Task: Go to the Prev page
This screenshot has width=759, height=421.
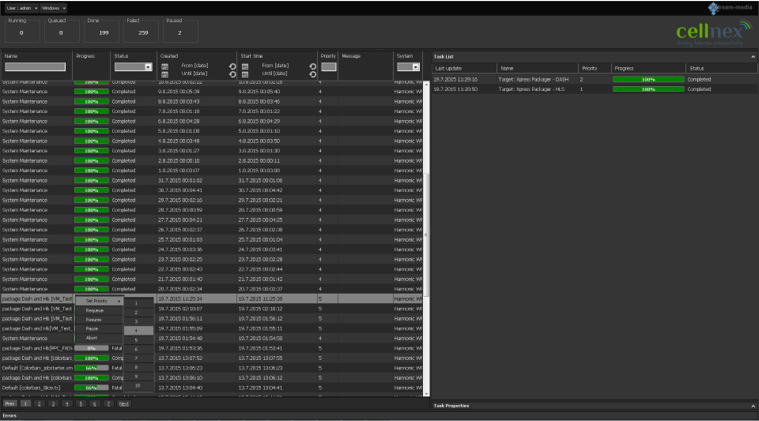Action: point(9,404)
